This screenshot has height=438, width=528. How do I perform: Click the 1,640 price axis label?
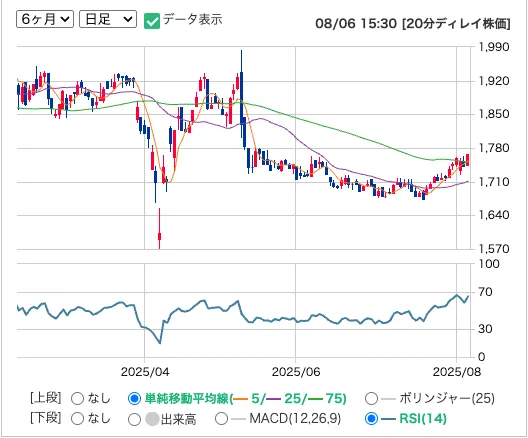coord(494,215)
